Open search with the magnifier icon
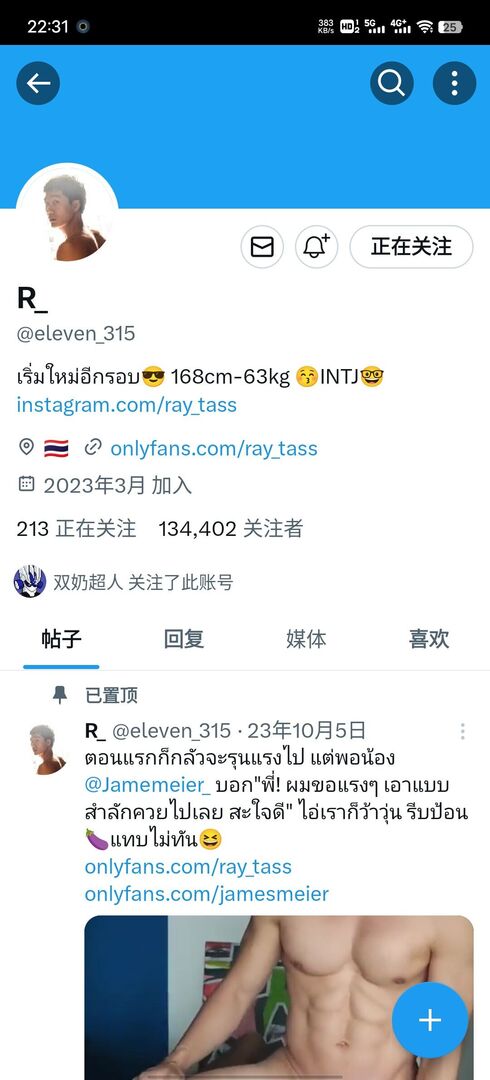Image resolution: width=490 pixels, height=1080 pixels. (x=391, y=83)
